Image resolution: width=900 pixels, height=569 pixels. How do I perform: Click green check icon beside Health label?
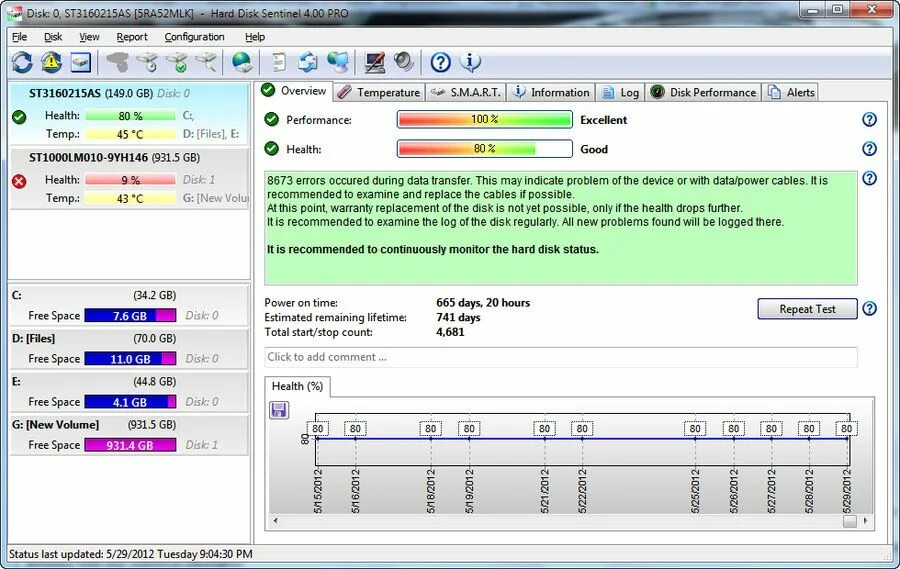click(271, 149)
